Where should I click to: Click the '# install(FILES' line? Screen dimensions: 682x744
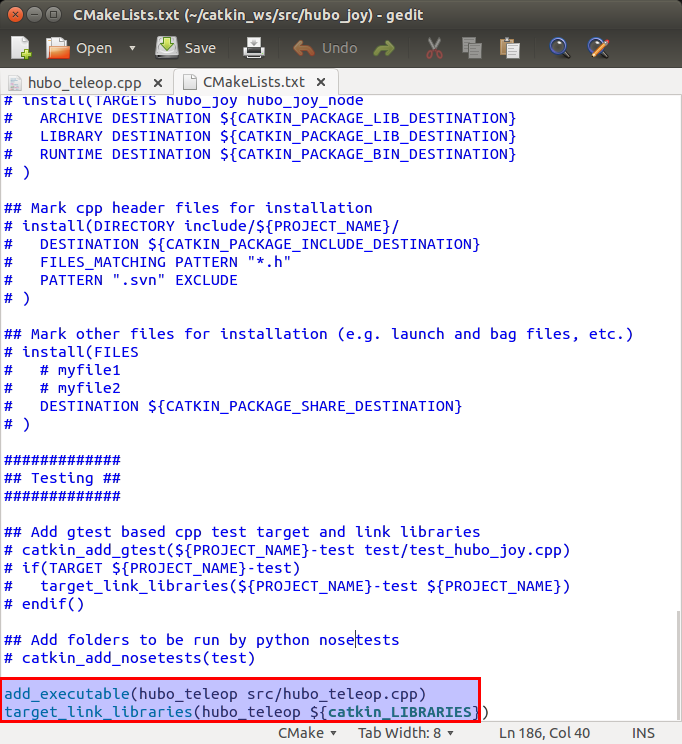[x=71, y=352]
